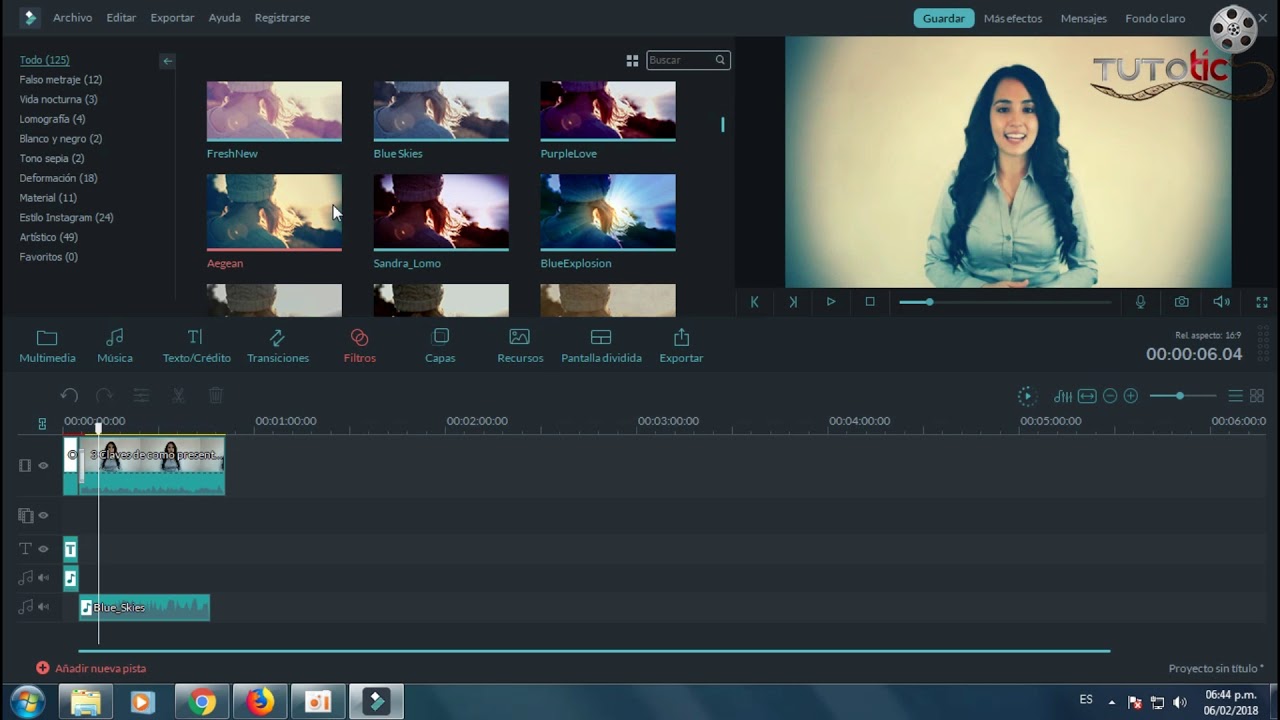The image size is (1280, 720).
Task: Select the Estilo Instagram (24) category
Action: [x=66, y=217]
